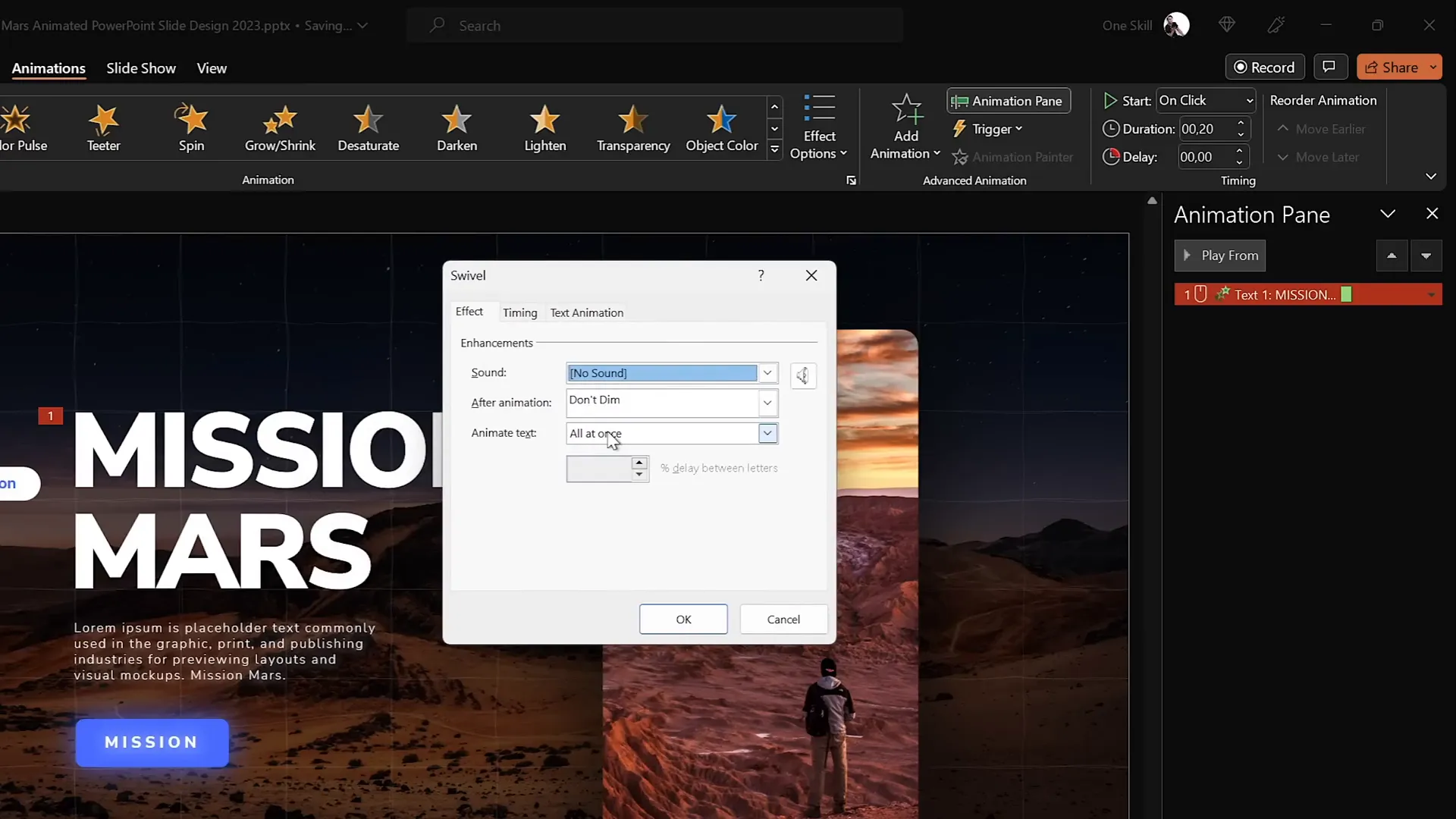Image resolution: width=1456 pixels, height=819 pixels.
Task: Click Move Later in Reorder Animation
Action: 1319,157
